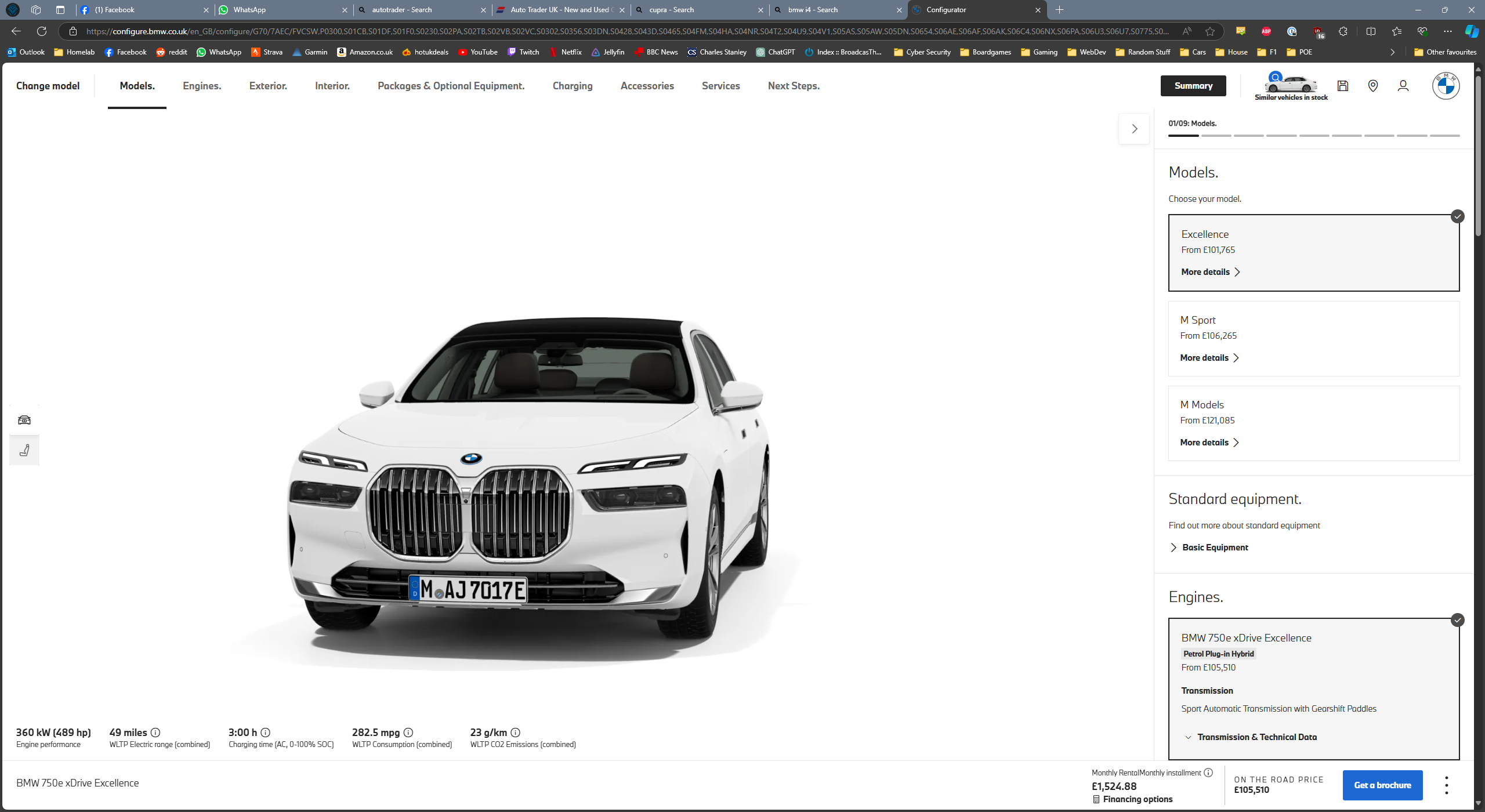1485x812 pixels.
Task: Go to Services tab
Action: coord(720,86)
